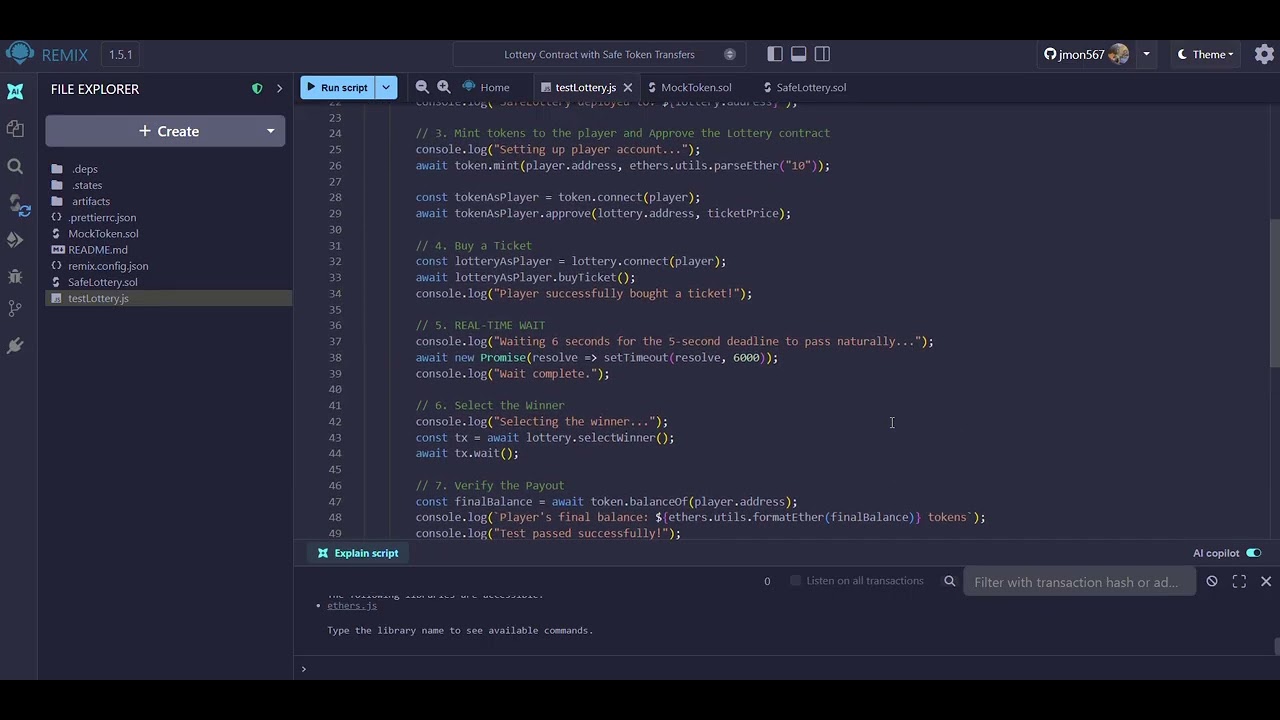Zoom out the editor font
The width and height of the screenshot is (1280, 720).
click(x=422, y=87)
